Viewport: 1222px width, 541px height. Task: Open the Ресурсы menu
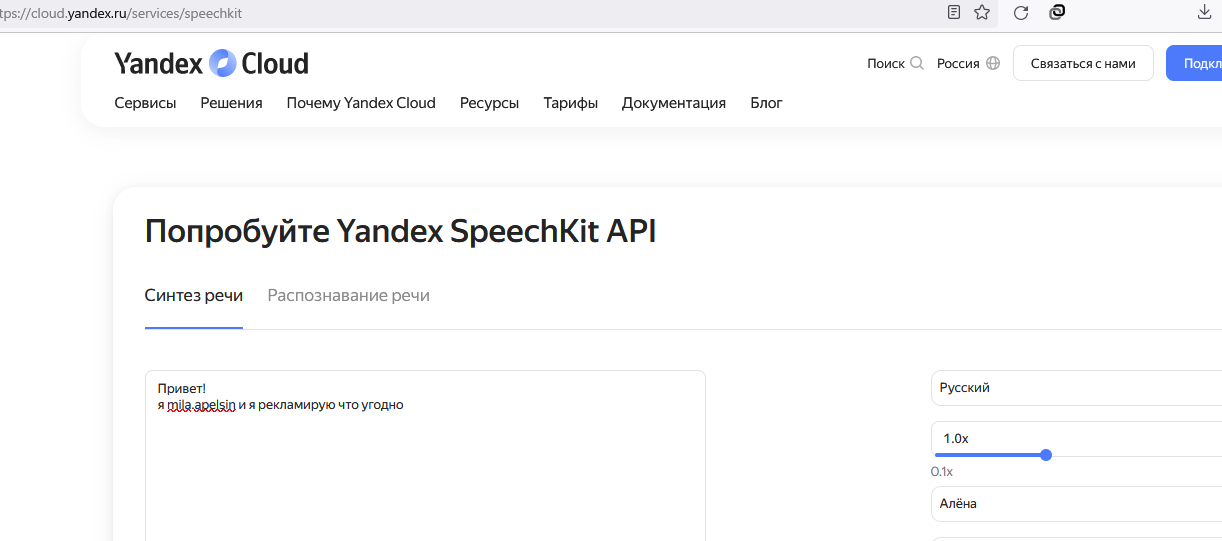489,102
